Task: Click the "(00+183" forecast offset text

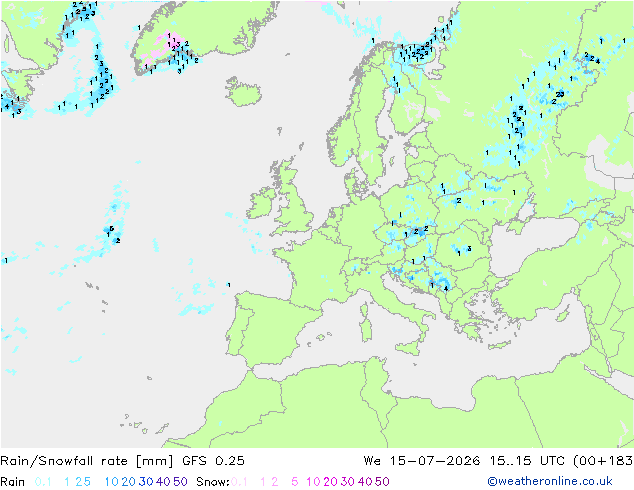Action: (603, 461)
